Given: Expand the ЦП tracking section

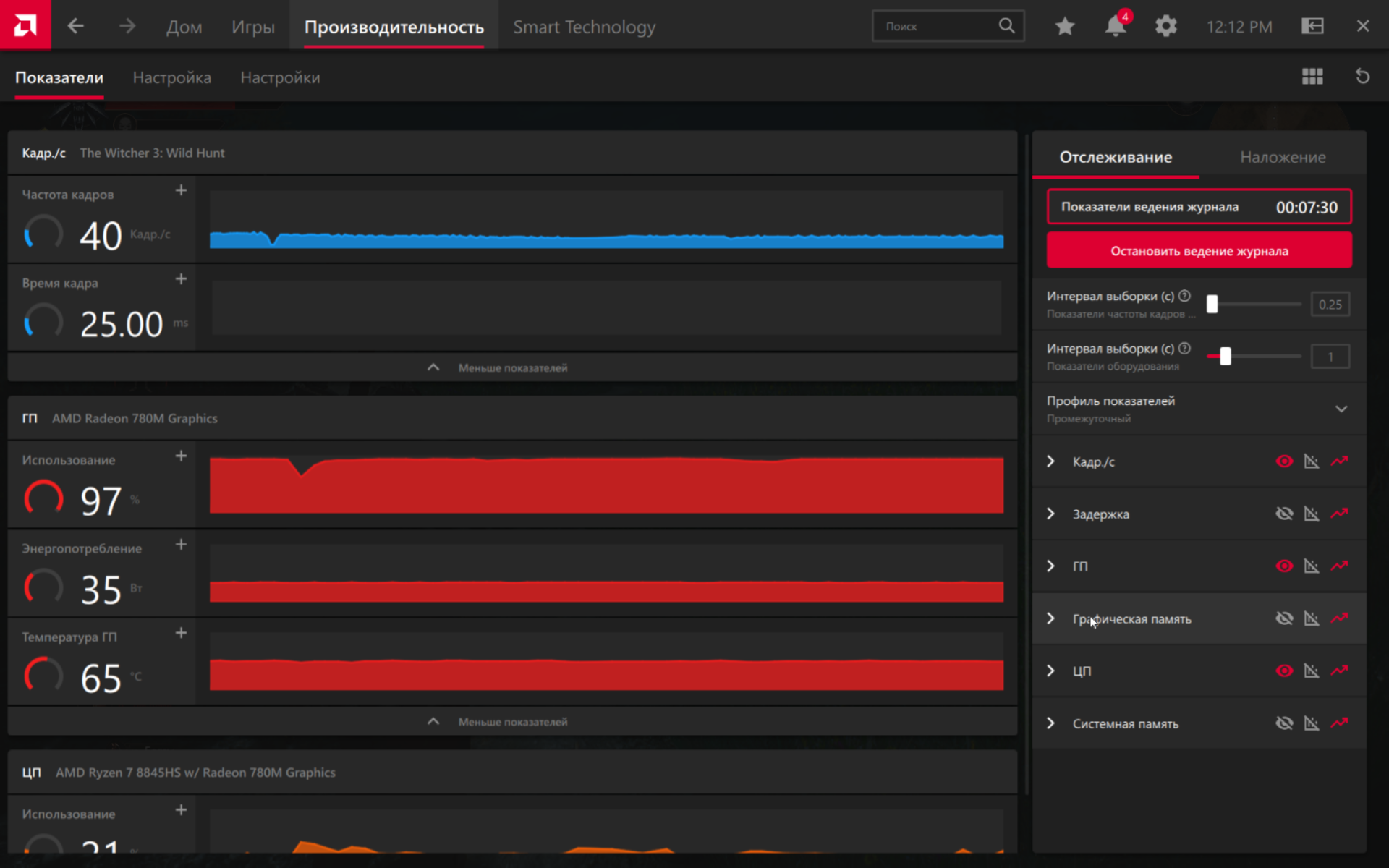Looking at the screenshot, I should point(1050,671).
